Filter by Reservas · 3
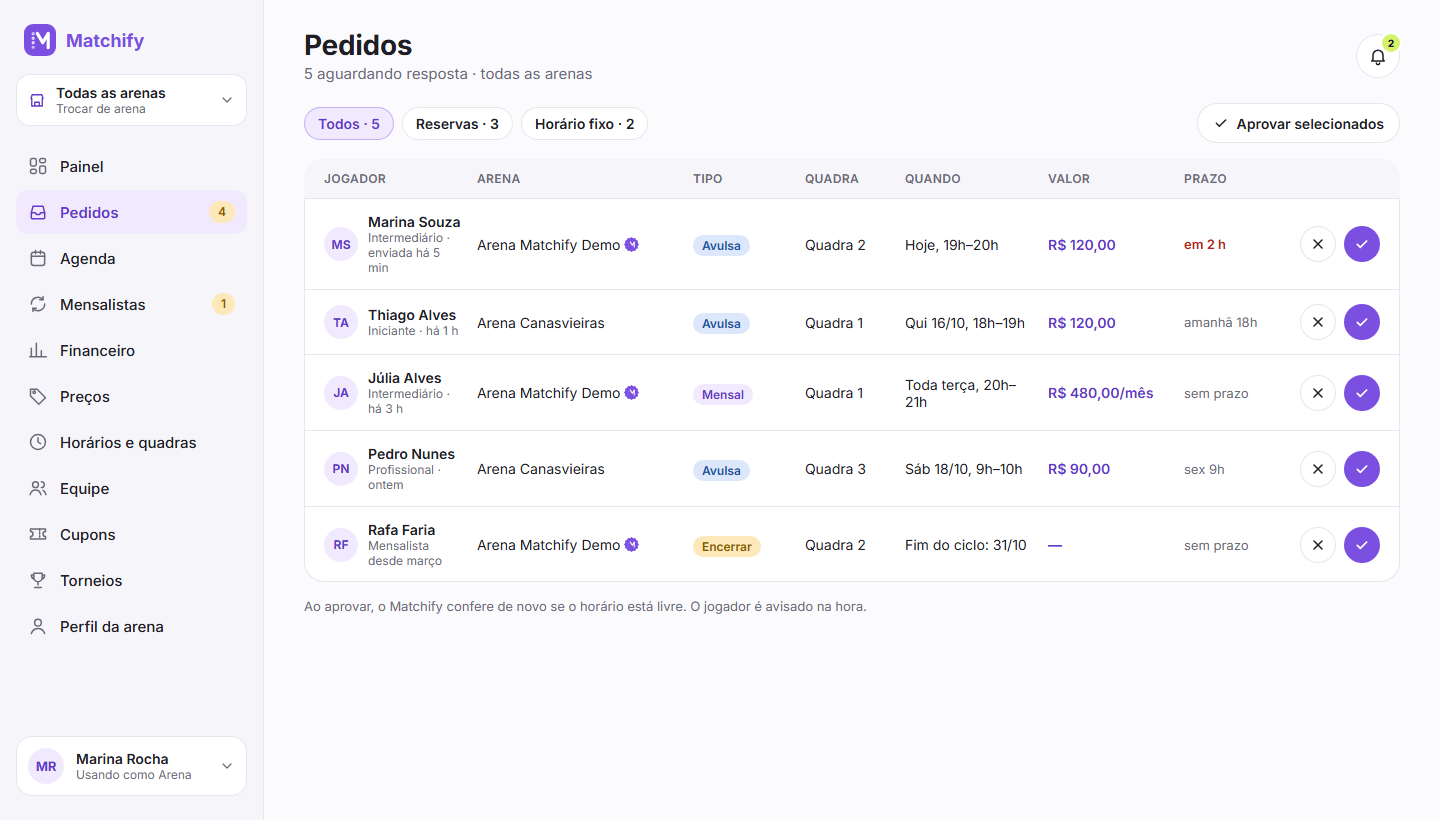This screenshot has height=820, width=1440. [x=457, y=124]
